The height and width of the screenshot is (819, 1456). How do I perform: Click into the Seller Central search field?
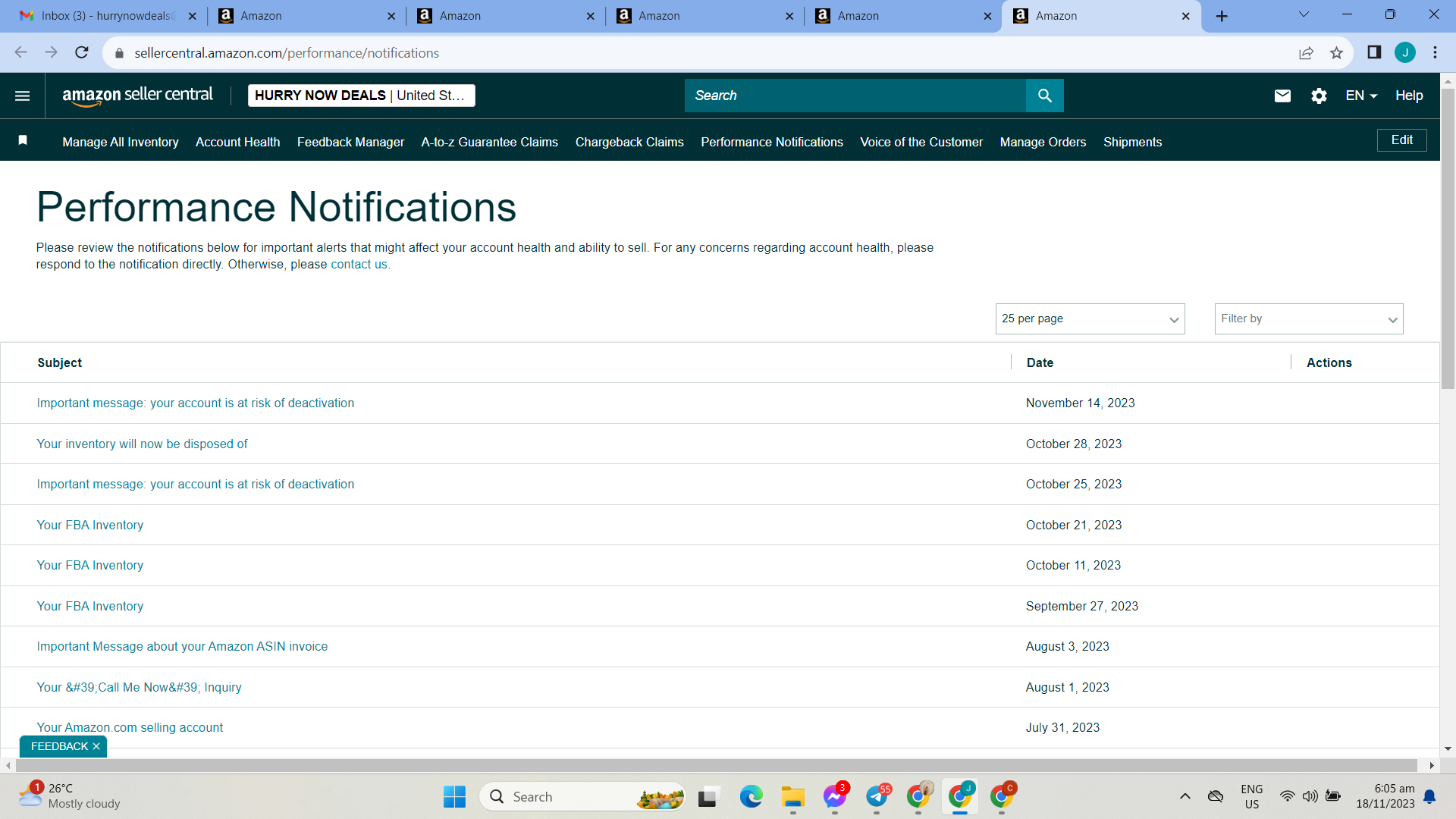(855, 96)
